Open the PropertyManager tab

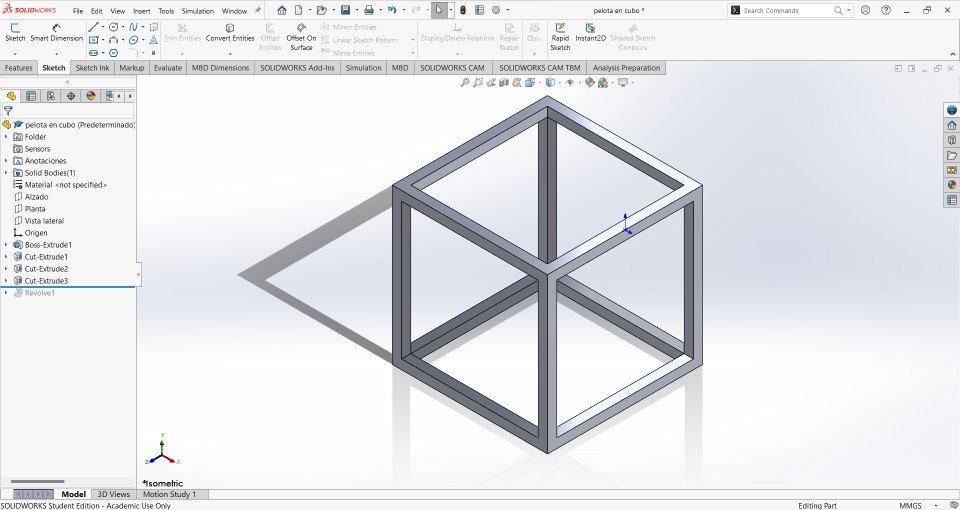pos(31,96)
